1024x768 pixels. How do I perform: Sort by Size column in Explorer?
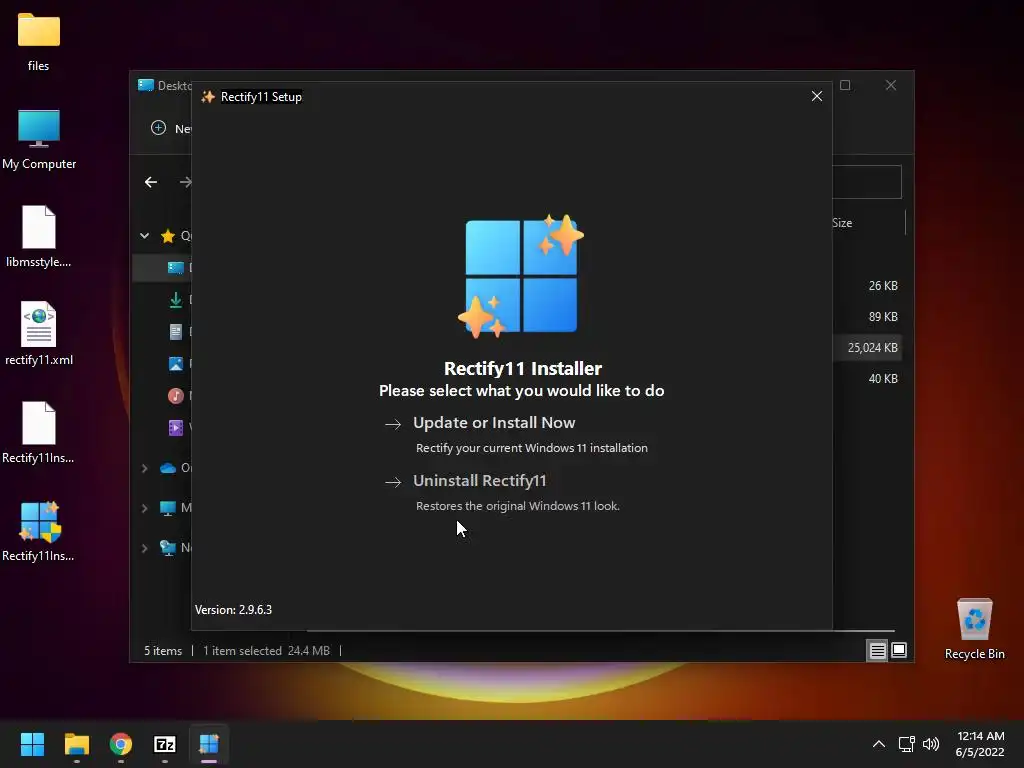[x=842, y=223]
